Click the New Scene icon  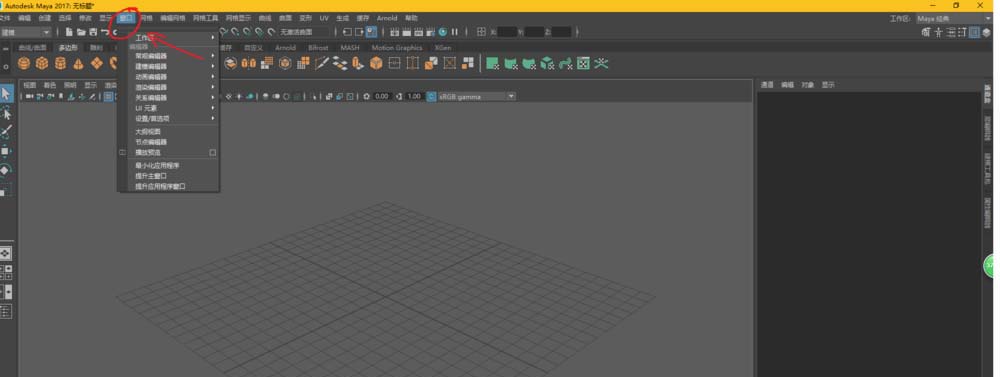tap(69, 32)
